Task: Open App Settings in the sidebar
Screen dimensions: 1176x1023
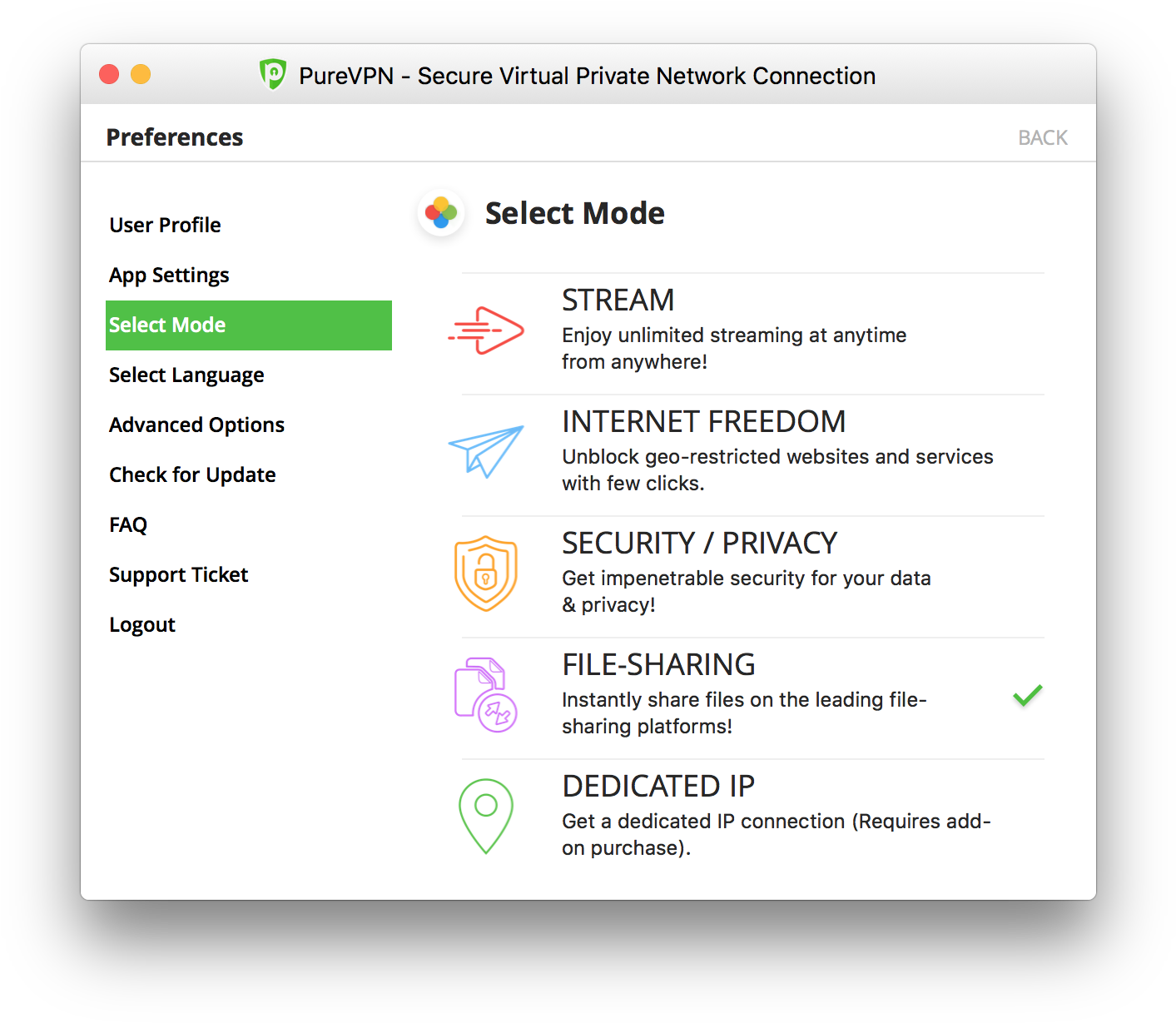Action: coord(169,276)
